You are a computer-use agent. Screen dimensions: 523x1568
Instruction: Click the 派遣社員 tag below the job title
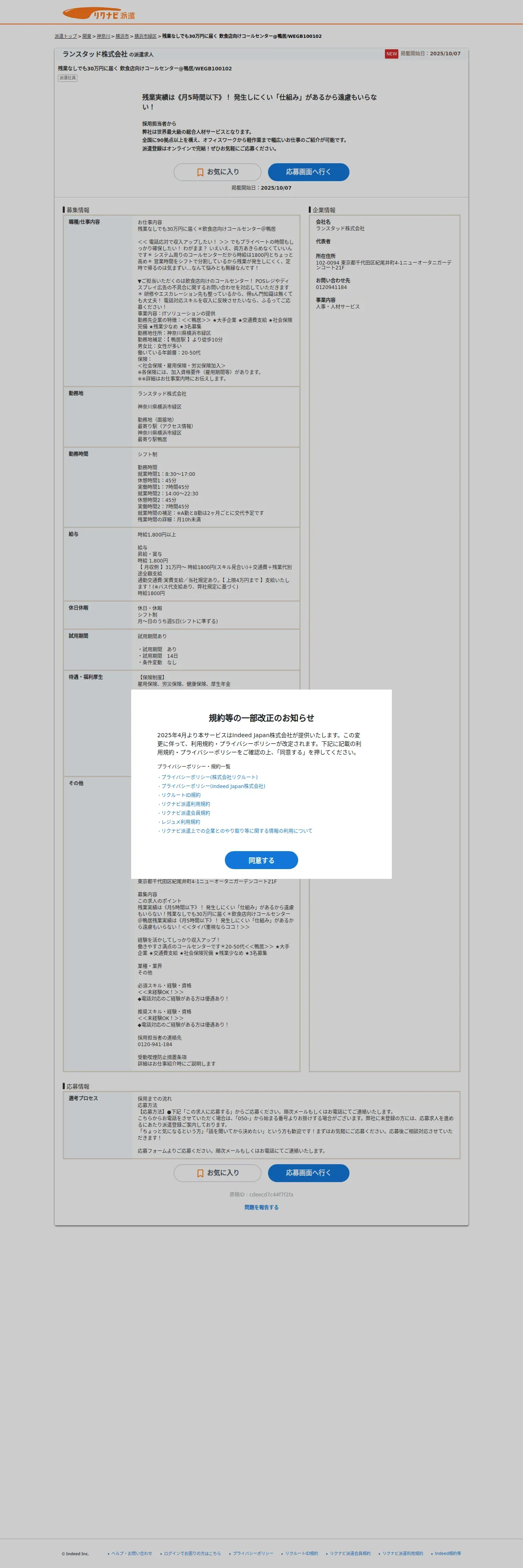tap(68, 78)
